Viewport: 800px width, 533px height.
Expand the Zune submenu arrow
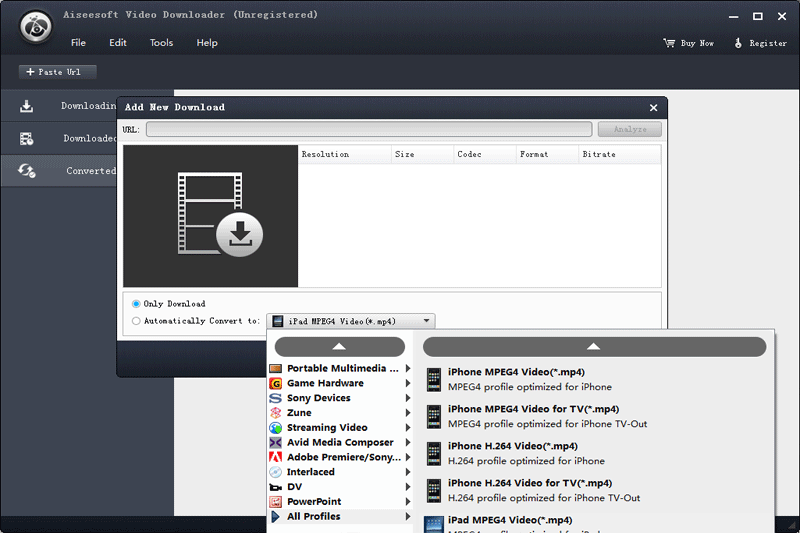point(408,413)
